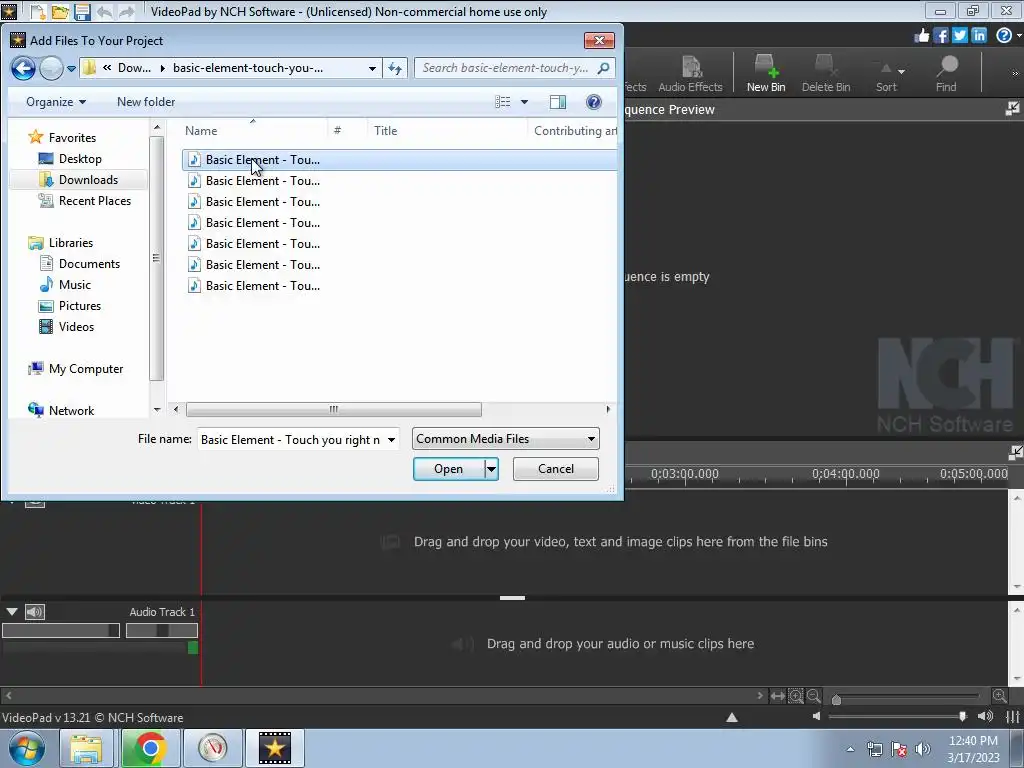Select Recent Places in navigation pane
1024x768 pixels.
[94, 200]
